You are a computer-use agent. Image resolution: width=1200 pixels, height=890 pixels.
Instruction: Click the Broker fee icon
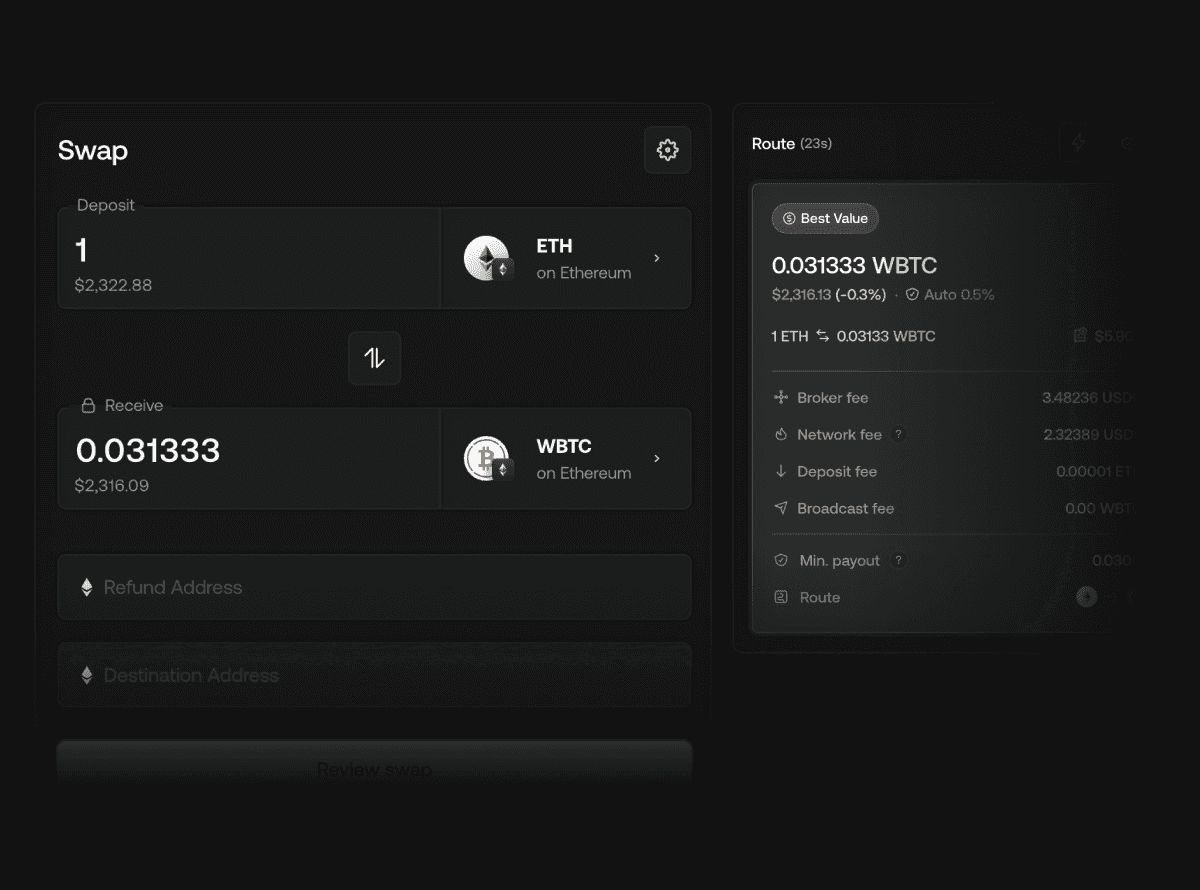point(781,397)
